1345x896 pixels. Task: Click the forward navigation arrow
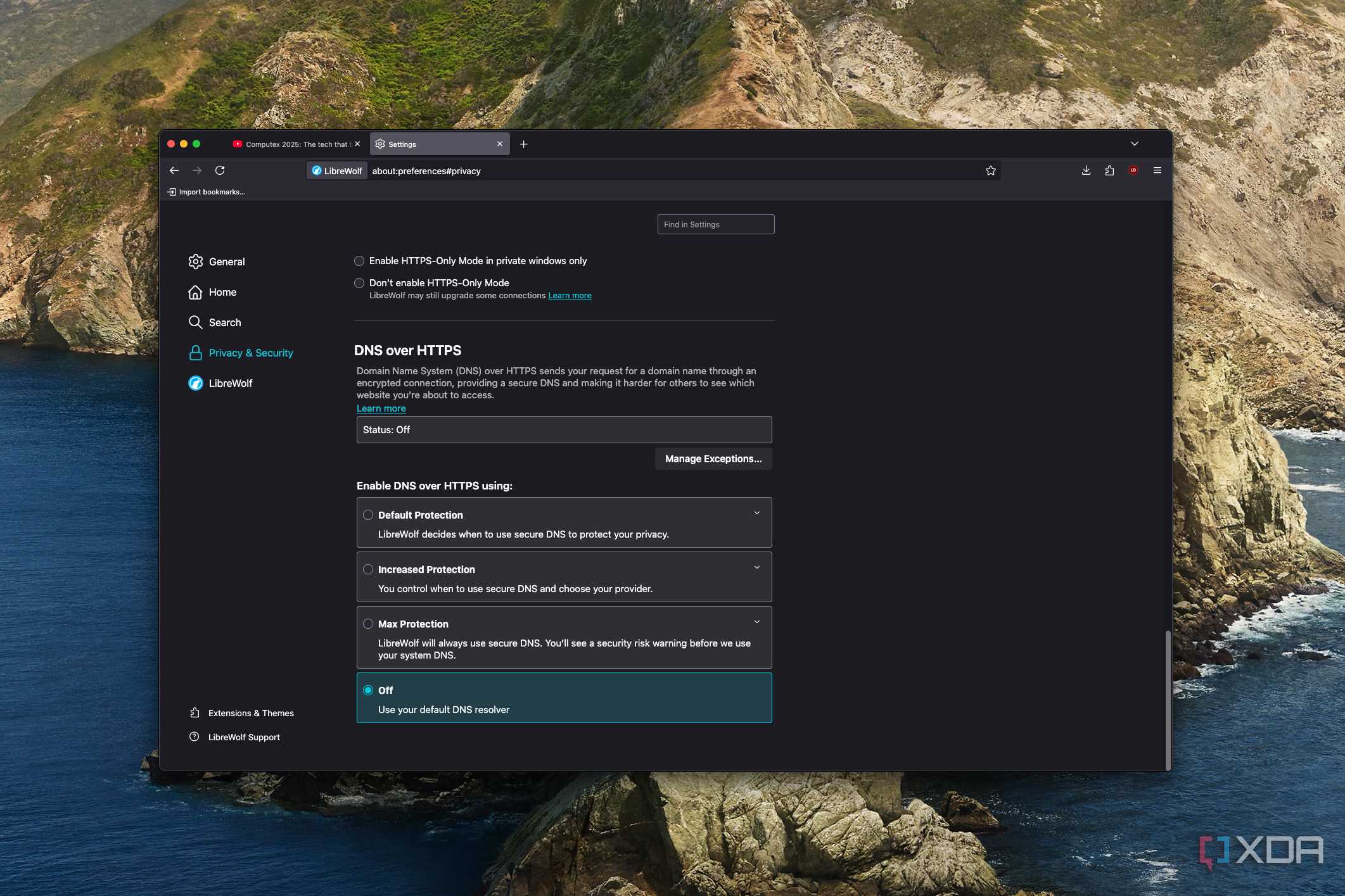[197, 170]
